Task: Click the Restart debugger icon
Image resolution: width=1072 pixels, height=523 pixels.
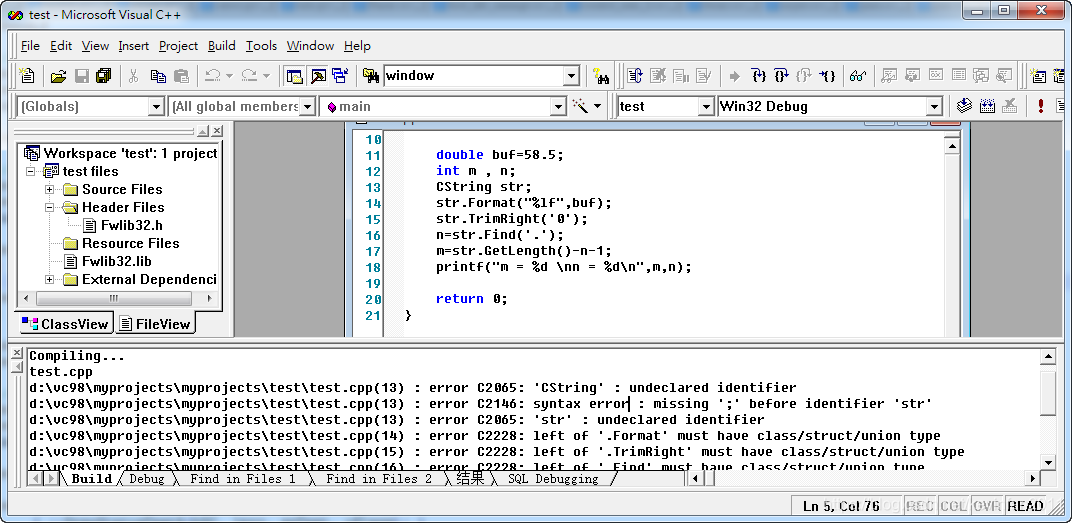Action: point(635,76)
